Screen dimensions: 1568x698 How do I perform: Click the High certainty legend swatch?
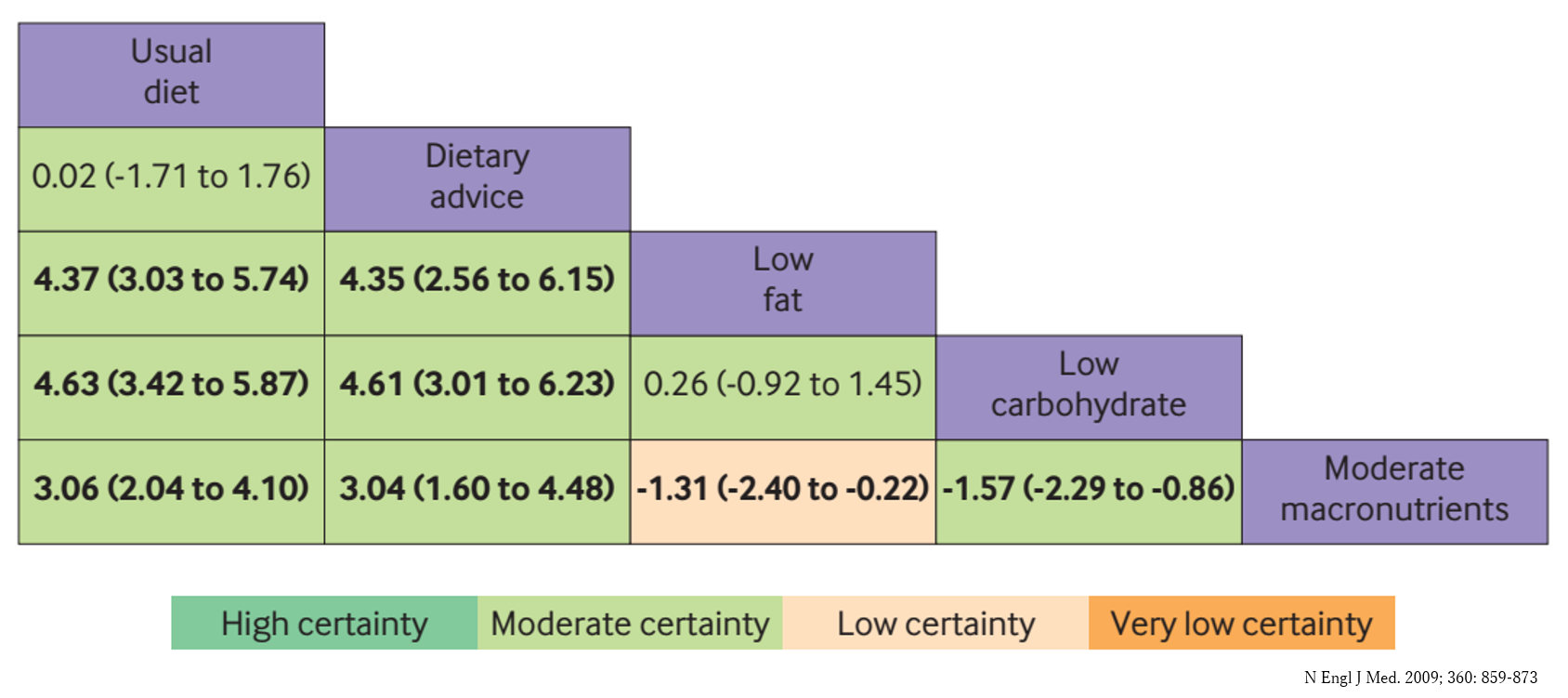pyautogui.click(x=324, y=623)
